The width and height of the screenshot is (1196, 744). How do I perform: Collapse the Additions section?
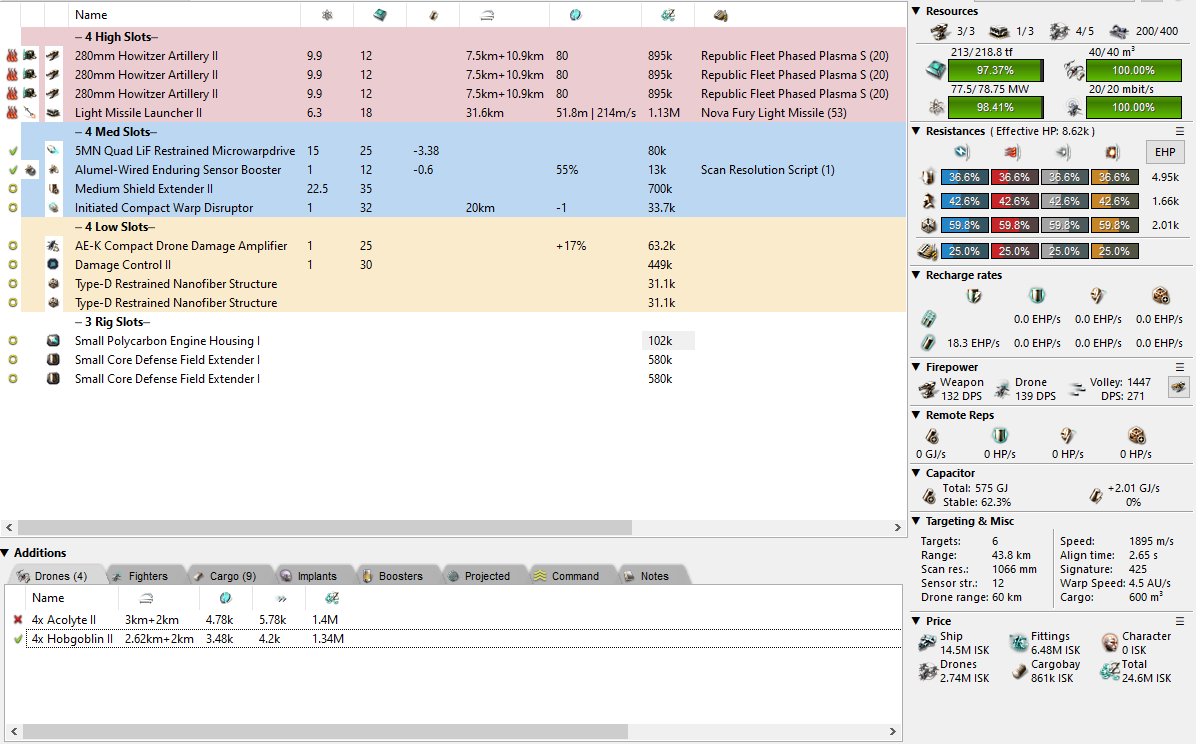(x=6, y=553)
